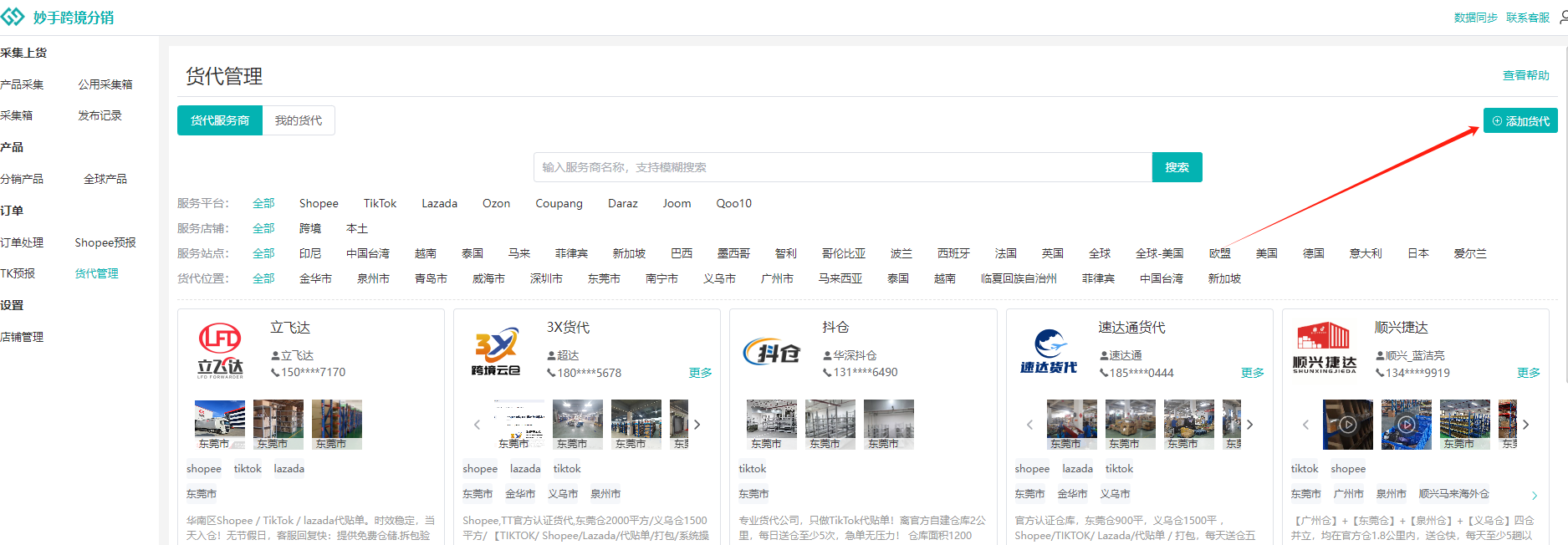
Task: Click the 立飞达 LFD company logo
Action: pos(220,350)
